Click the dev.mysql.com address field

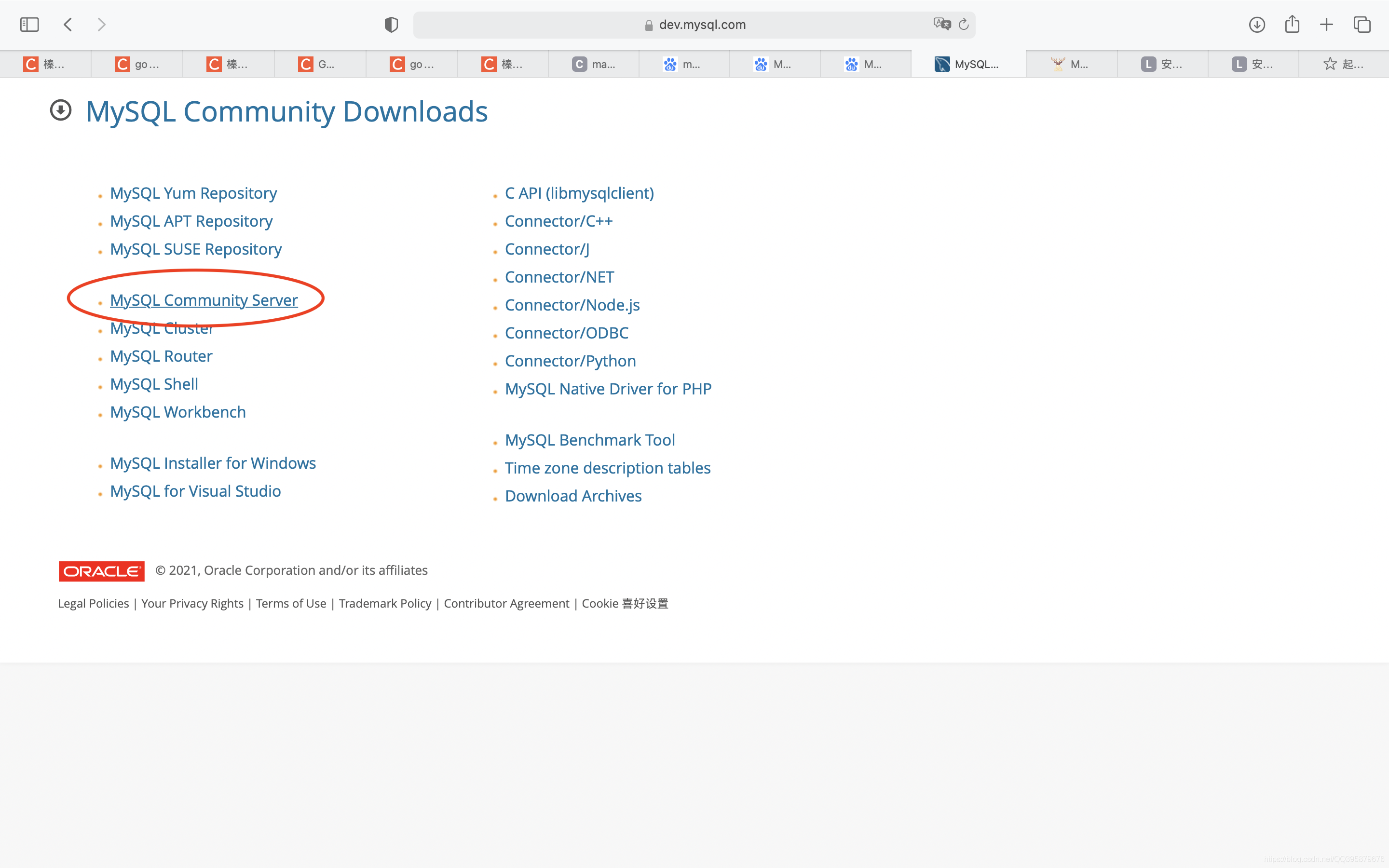(x=694, y=25)
